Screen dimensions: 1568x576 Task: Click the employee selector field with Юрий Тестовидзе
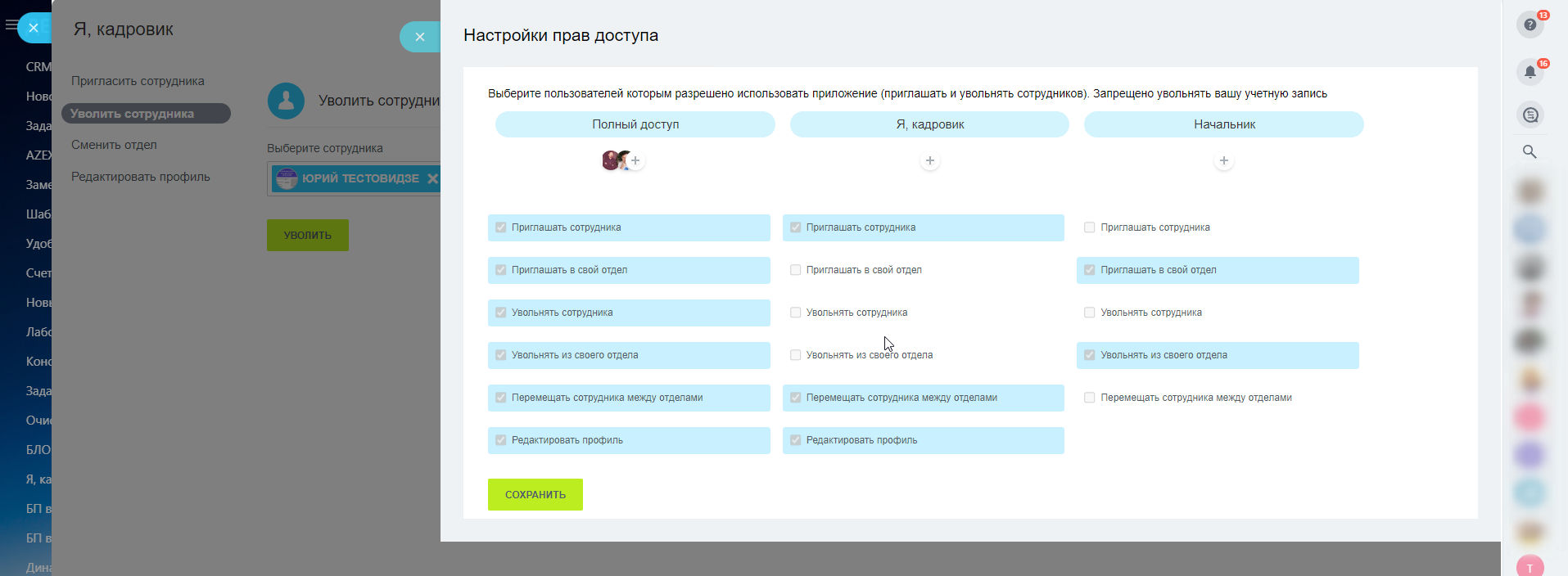click(x=354, y=178)
